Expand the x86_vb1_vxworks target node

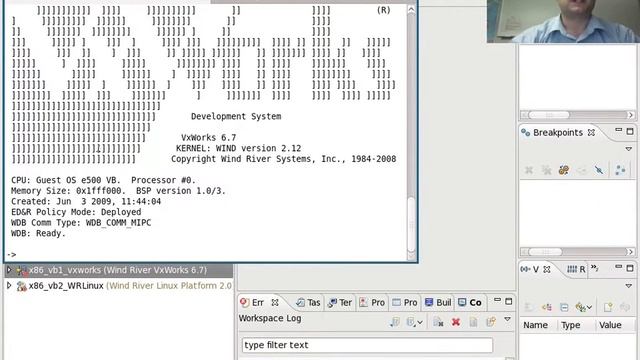(9, 270)
